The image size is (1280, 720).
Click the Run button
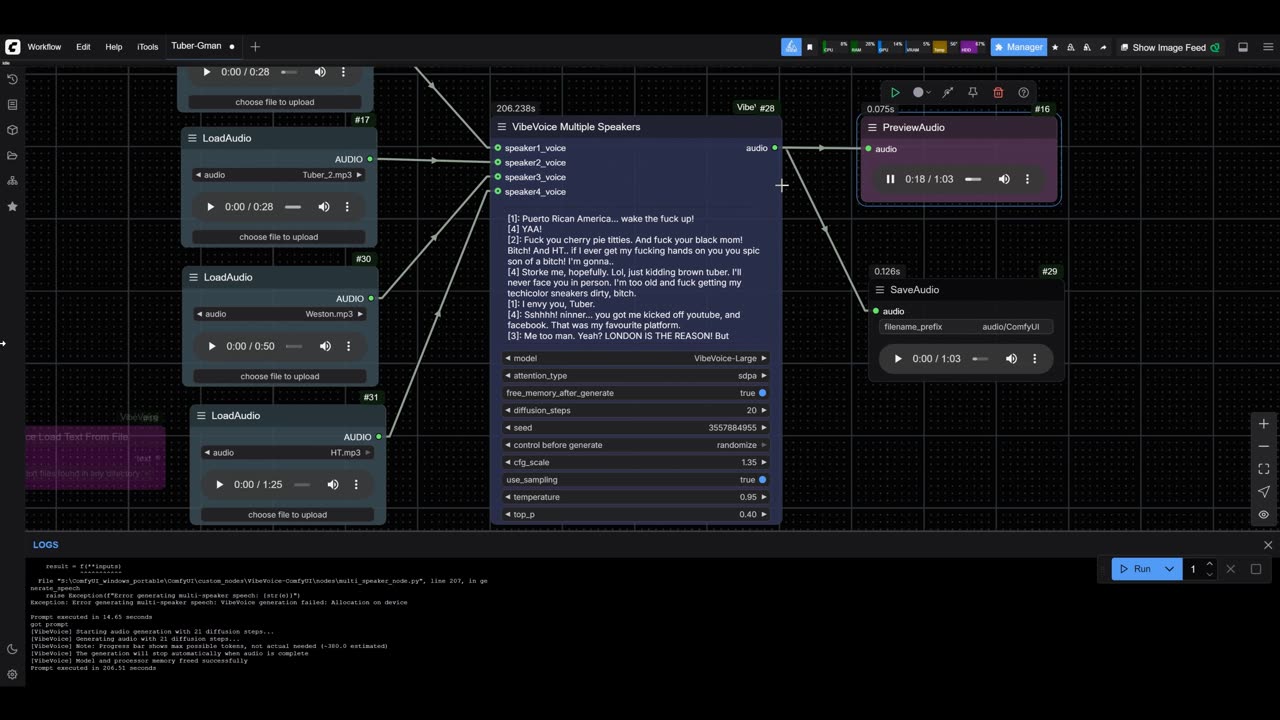pyautogui.click(x=1135, y=569)
